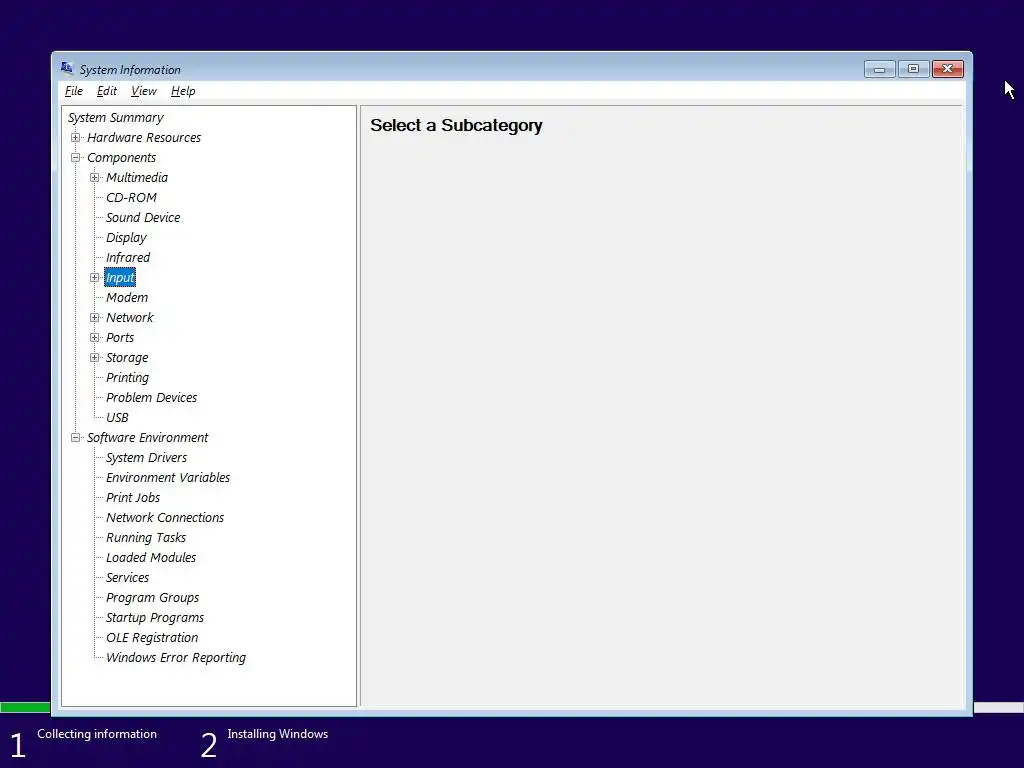Expand the Hardware Resources node
Screen dimensions: 1024x768
(x=76, y=138)
